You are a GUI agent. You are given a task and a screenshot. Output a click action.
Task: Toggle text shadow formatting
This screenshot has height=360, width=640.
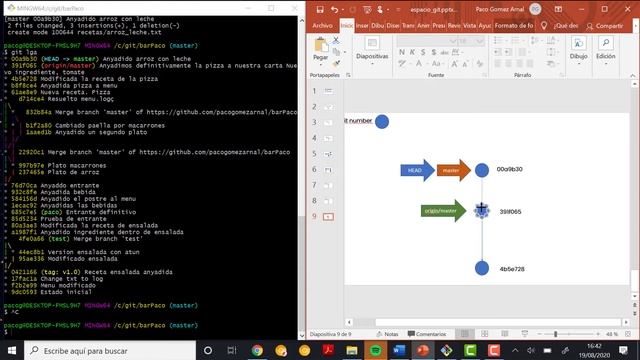(x=433, y=52)
